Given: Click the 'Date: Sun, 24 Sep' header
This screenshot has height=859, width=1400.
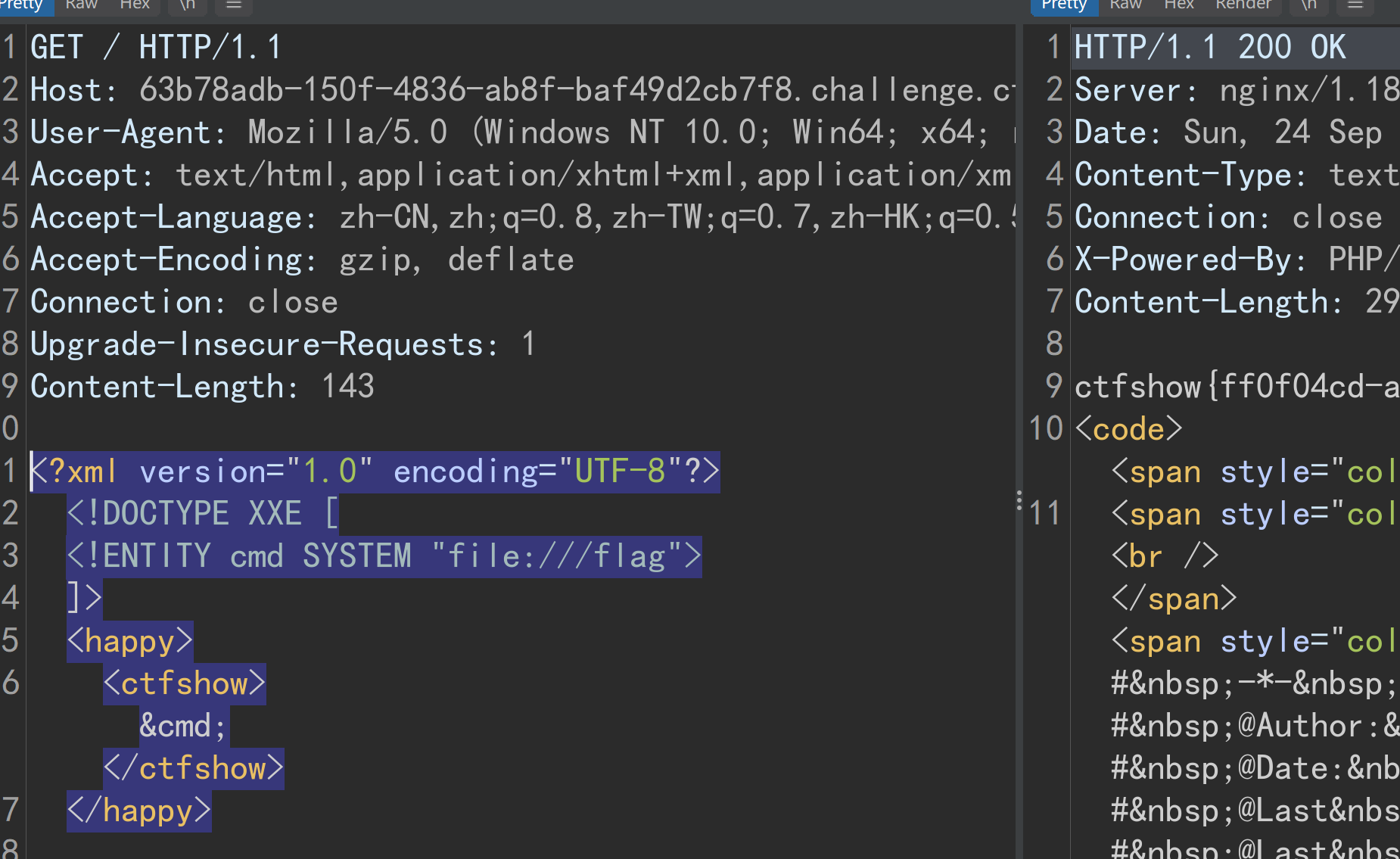Looking at the screenshot, I should [1228, 132].
